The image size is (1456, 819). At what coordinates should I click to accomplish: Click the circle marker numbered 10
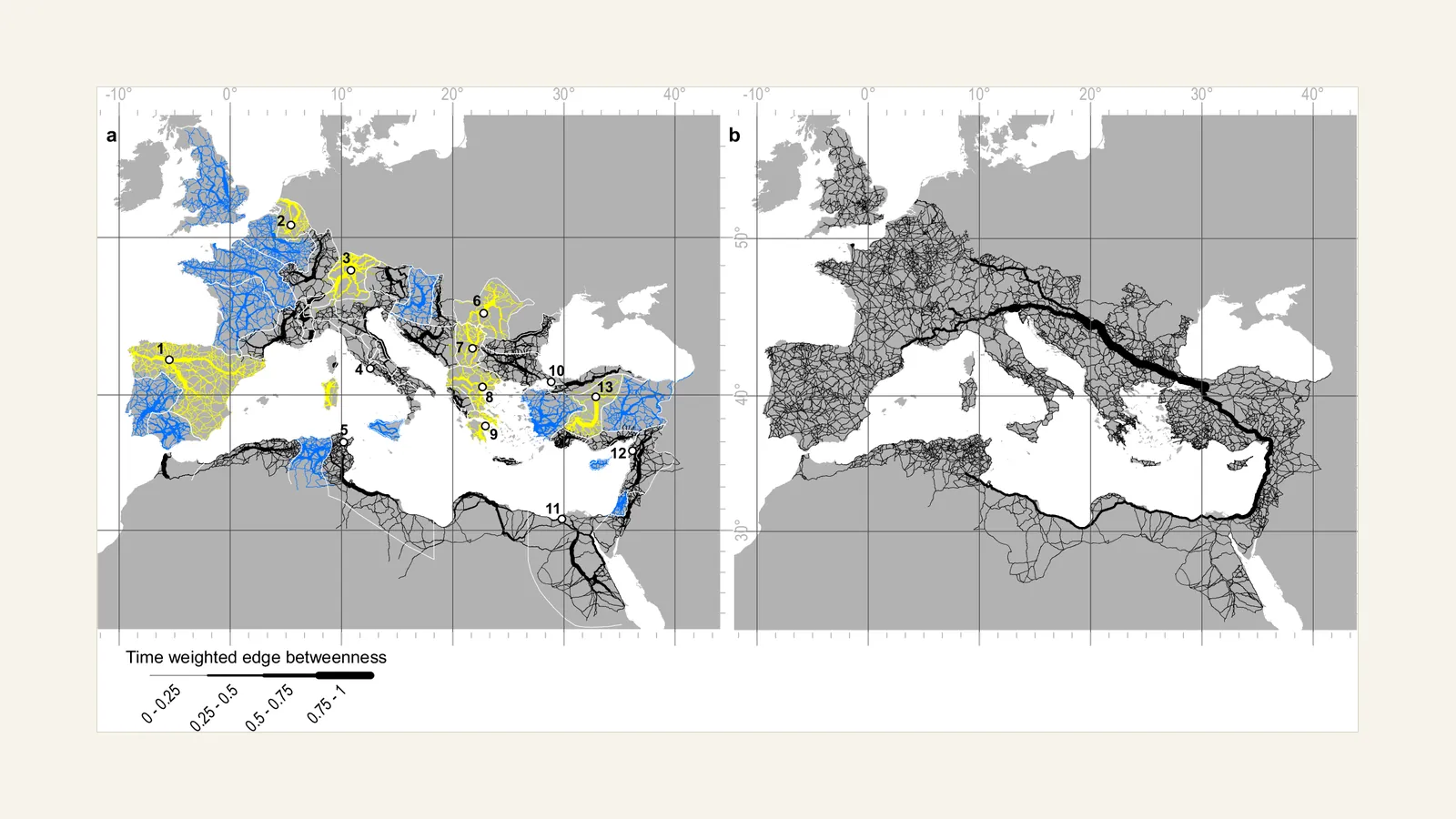[551, 382]
